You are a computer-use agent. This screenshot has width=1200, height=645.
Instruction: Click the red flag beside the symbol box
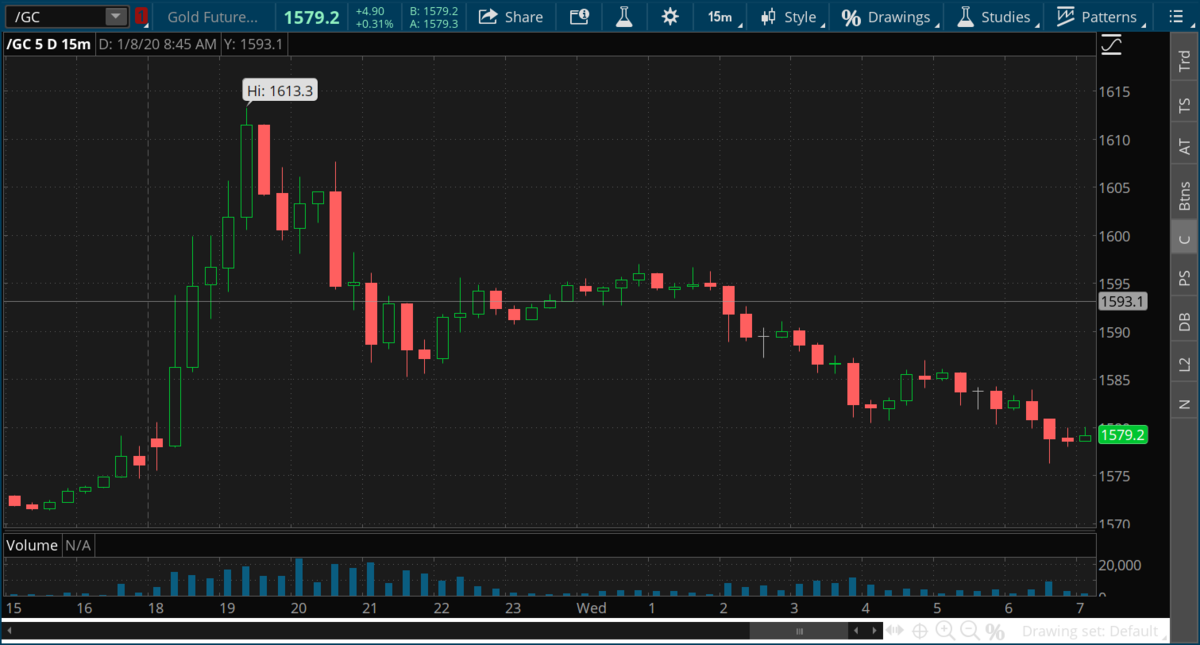point(141,17)
